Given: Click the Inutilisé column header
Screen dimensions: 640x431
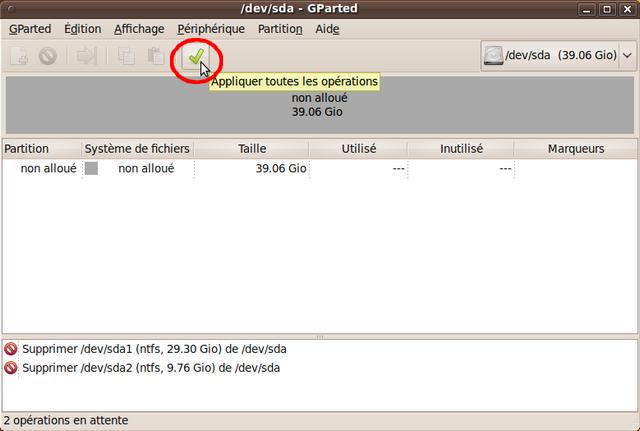Looking at the screenshot, I should coord(461,149).
